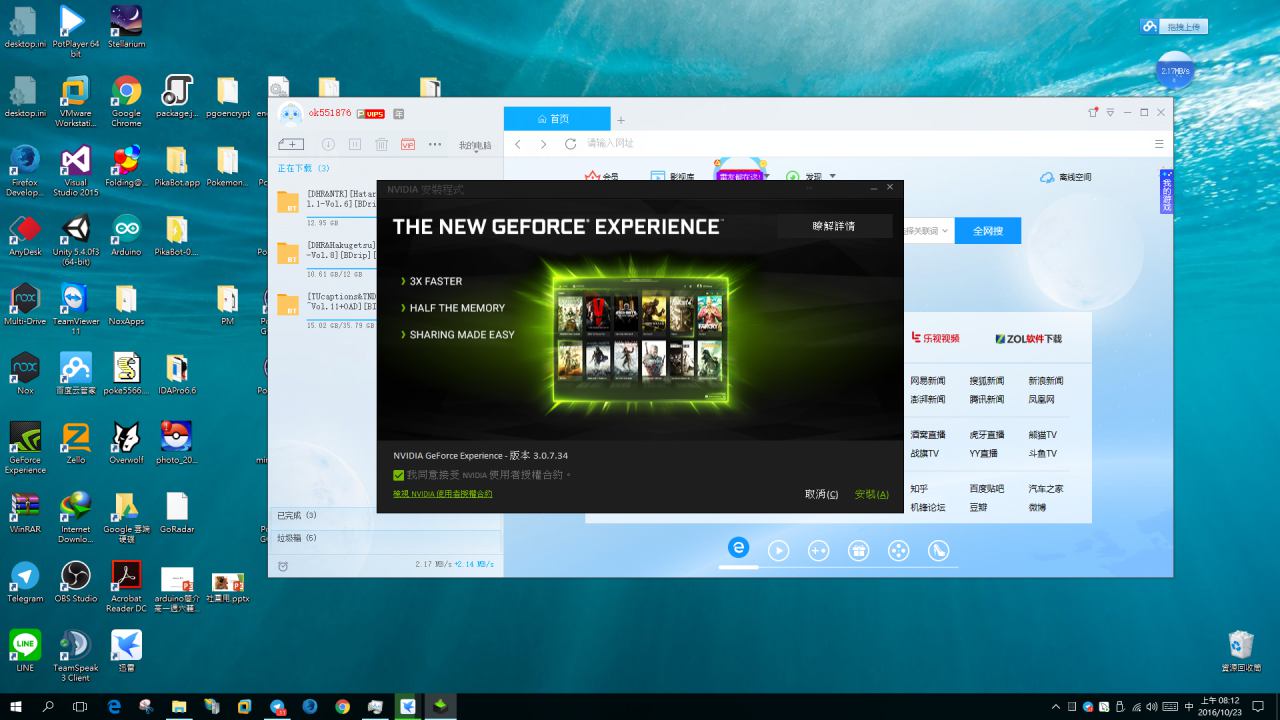
Task: Open the OBS Studio desktop shortcut
Action: click(76, 582)
